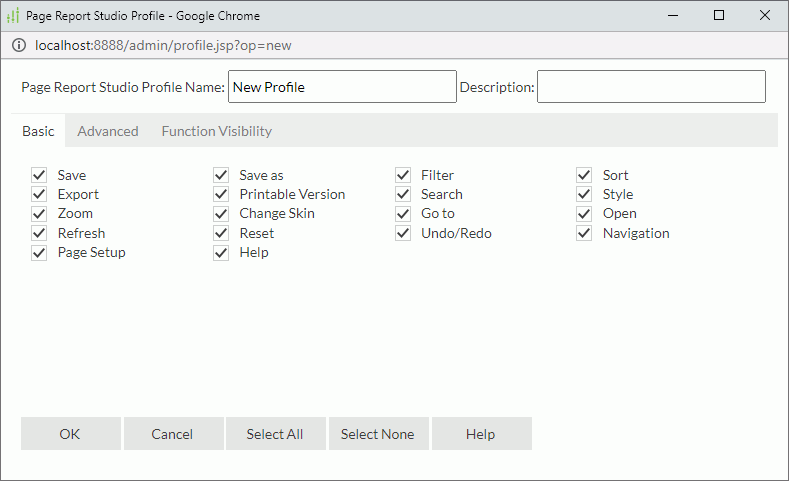Click into the Description text field
This screenshot has height=481, width=789.
point(651,87)
